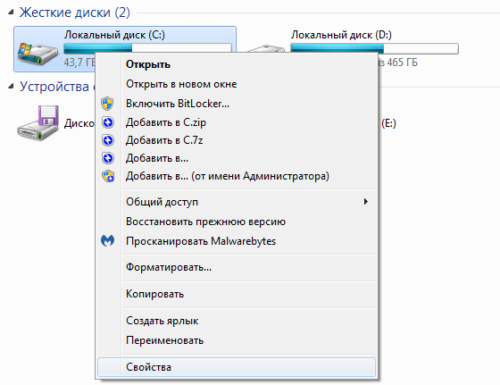Collapse the Жесткие диски (2) group

11,13
